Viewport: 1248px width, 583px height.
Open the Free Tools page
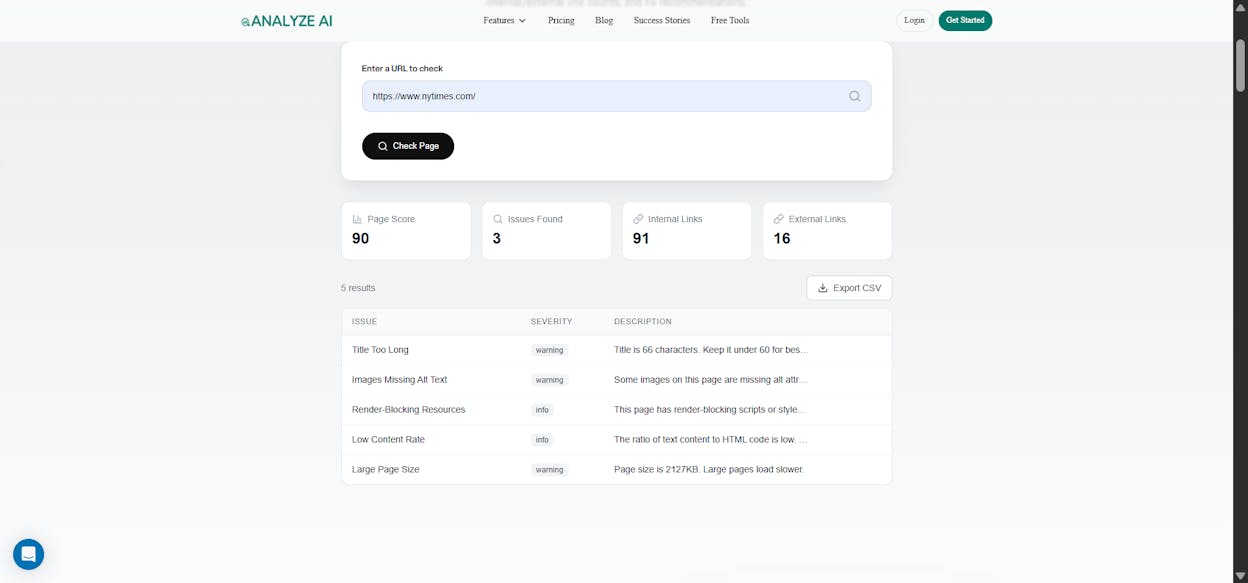(730, 20)
